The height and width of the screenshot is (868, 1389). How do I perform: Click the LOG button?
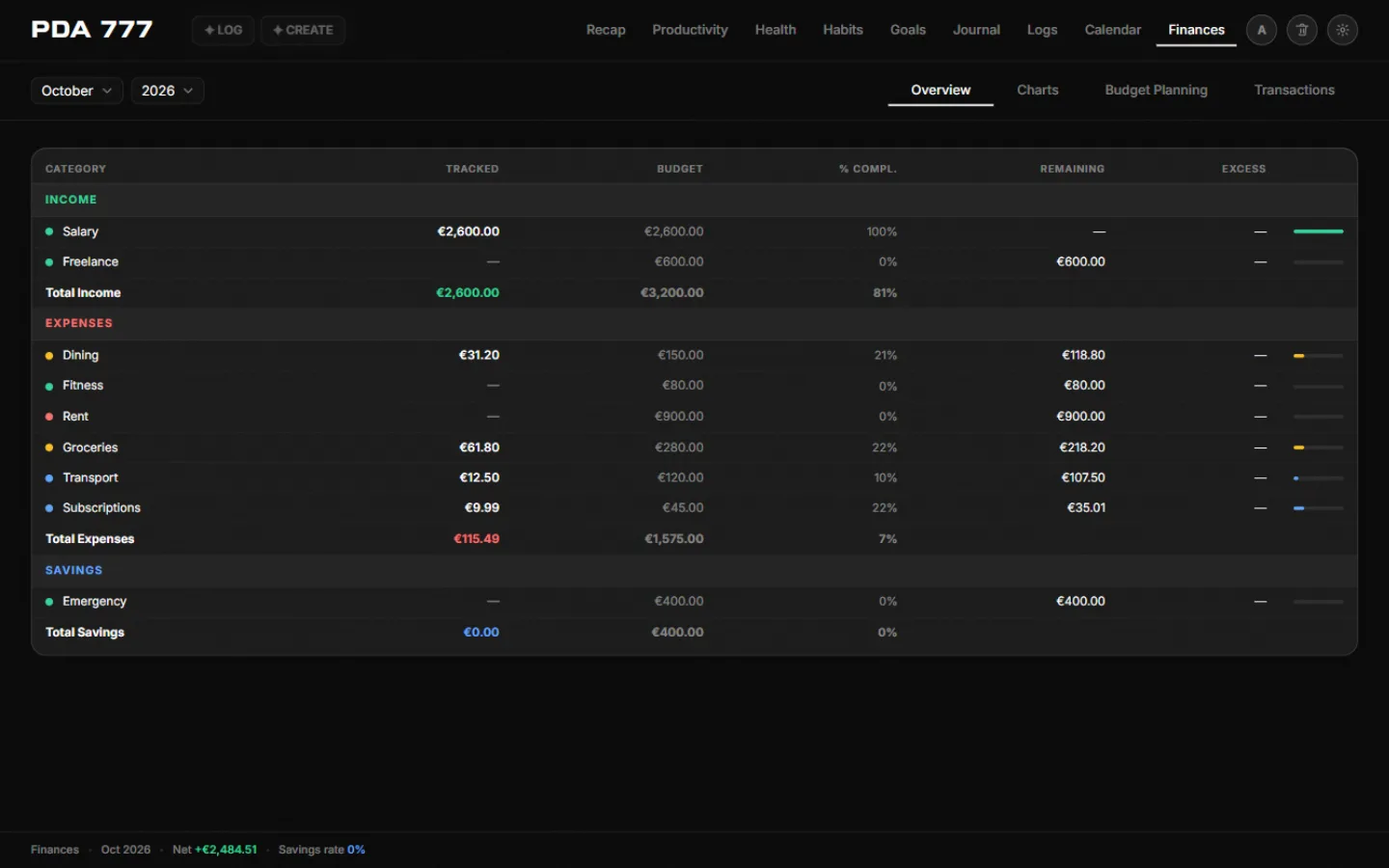pyautogui.click(x=223, y=30)
